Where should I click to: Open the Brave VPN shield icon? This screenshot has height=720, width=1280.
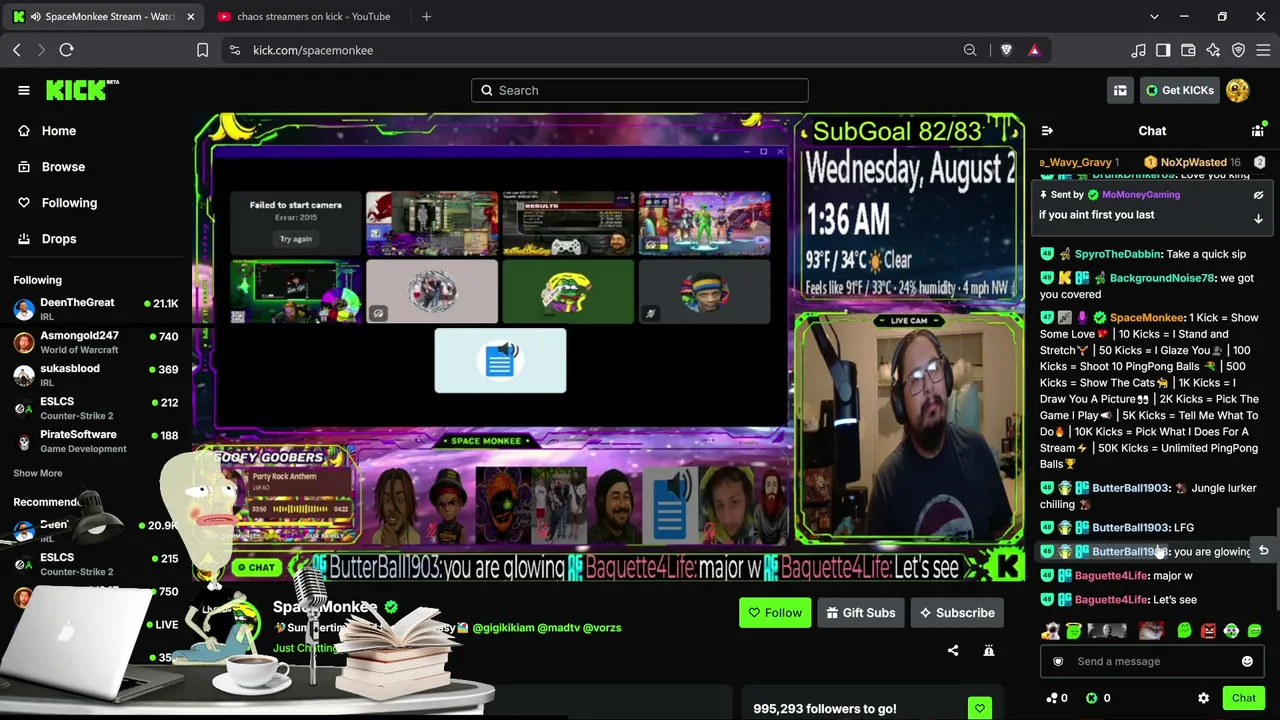coord(1238,50)
